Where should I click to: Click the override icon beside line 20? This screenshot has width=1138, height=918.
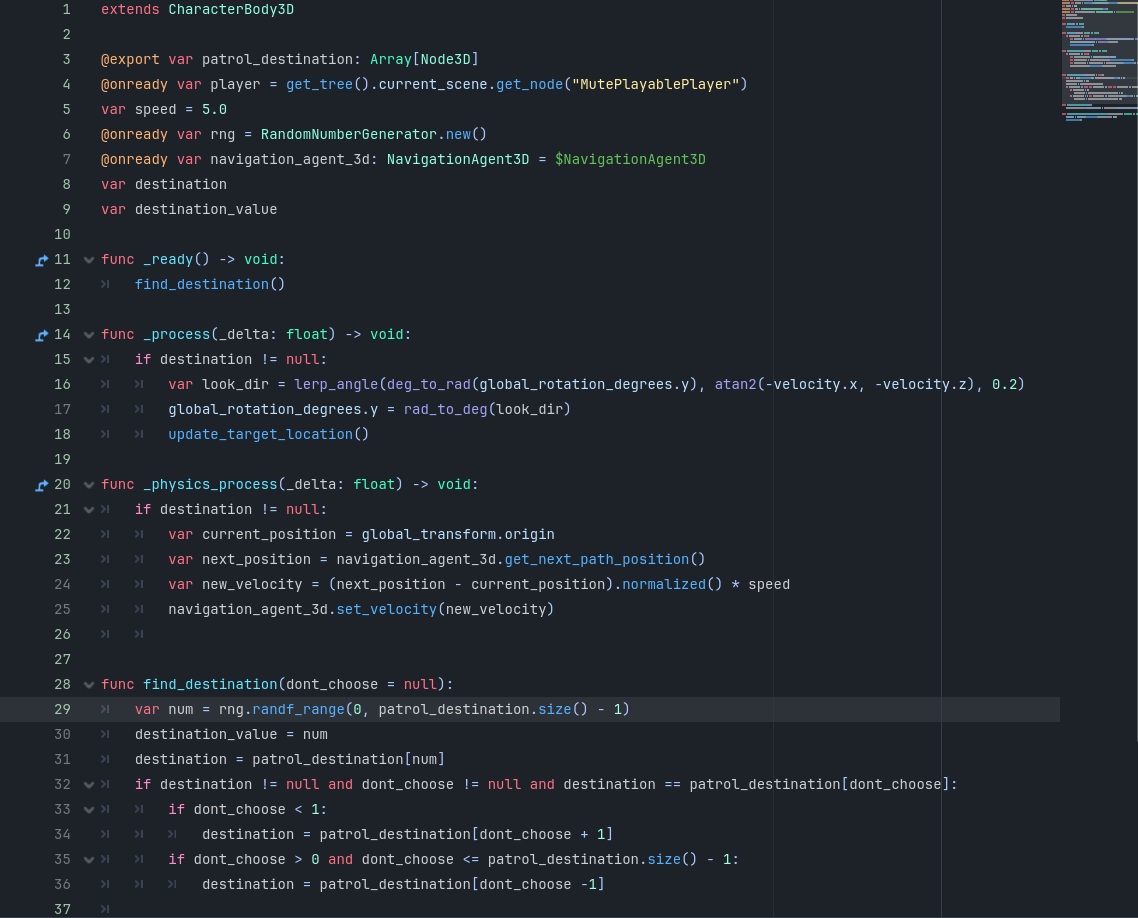point(42,485)
